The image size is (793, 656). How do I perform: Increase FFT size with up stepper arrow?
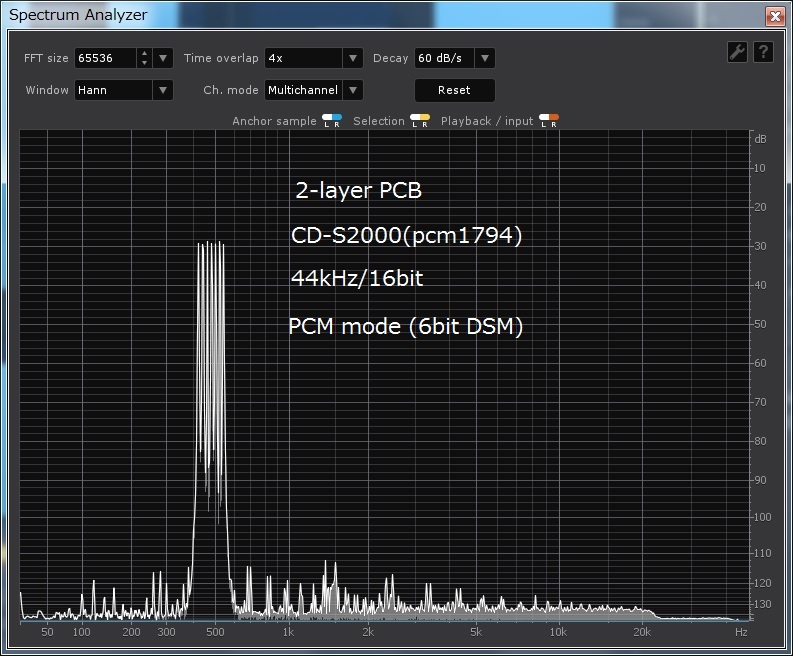tap(145, 53)
